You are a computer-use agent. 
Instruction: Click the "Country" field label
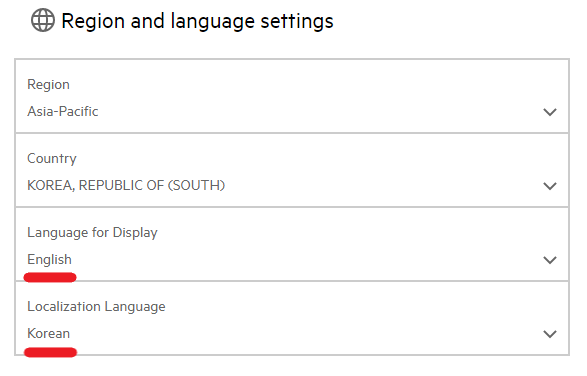tap(52, 158)
